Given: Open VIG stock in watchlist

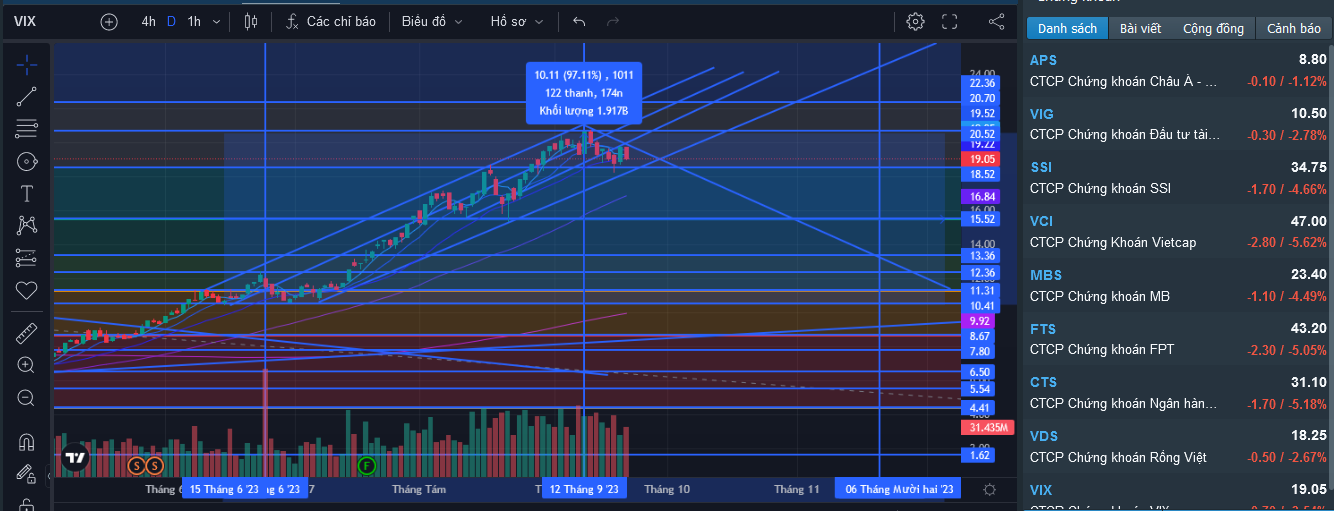Looking at the screenshot, I should pos(1178,124).
